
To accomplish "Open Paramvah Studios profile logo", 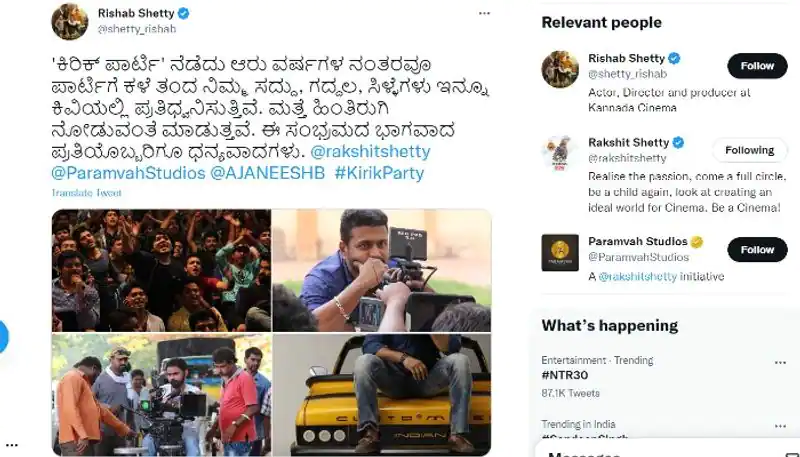I will 560,252.
